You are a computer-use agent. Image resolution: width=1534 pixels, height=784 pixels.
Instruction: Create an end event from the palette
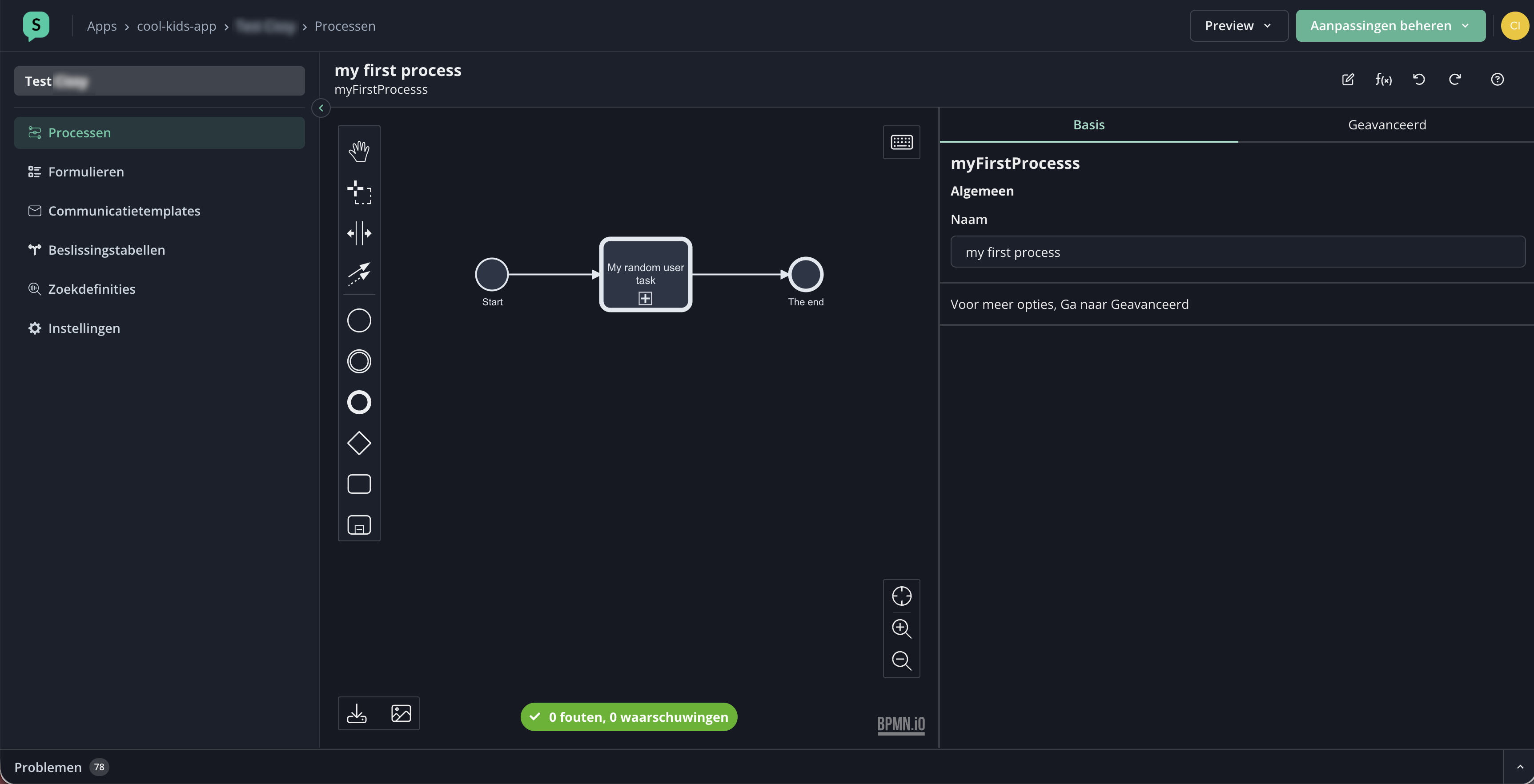tap(359, 402)
